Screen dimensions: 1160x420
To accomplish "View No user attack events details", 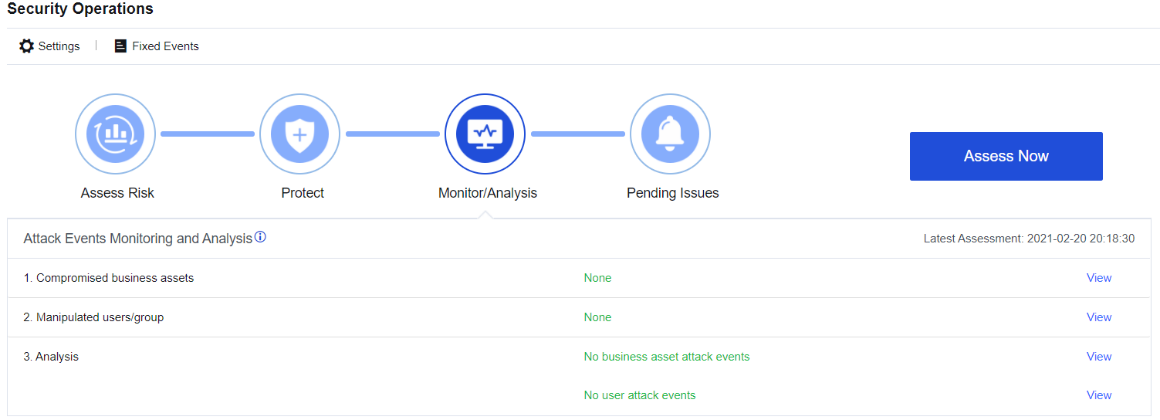I will [x=1099, y=395].
